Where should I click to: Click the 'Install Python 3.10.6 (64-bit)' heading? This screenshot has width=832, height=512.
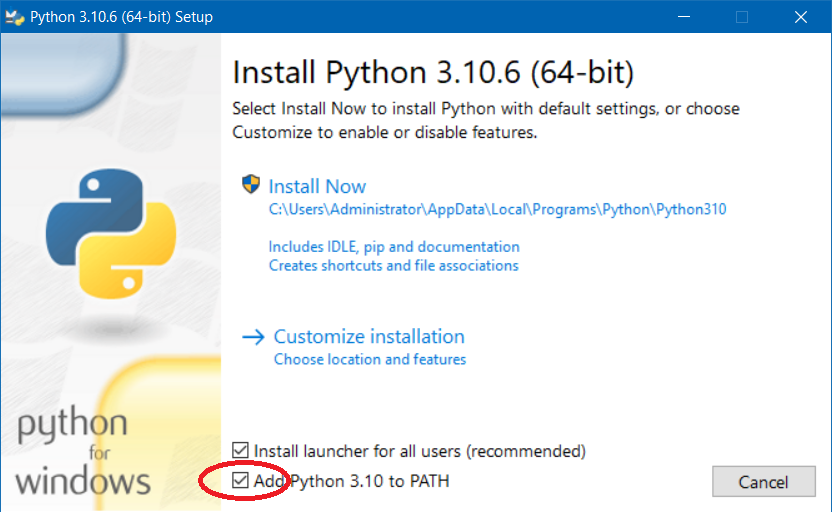[x=433, y=73]
